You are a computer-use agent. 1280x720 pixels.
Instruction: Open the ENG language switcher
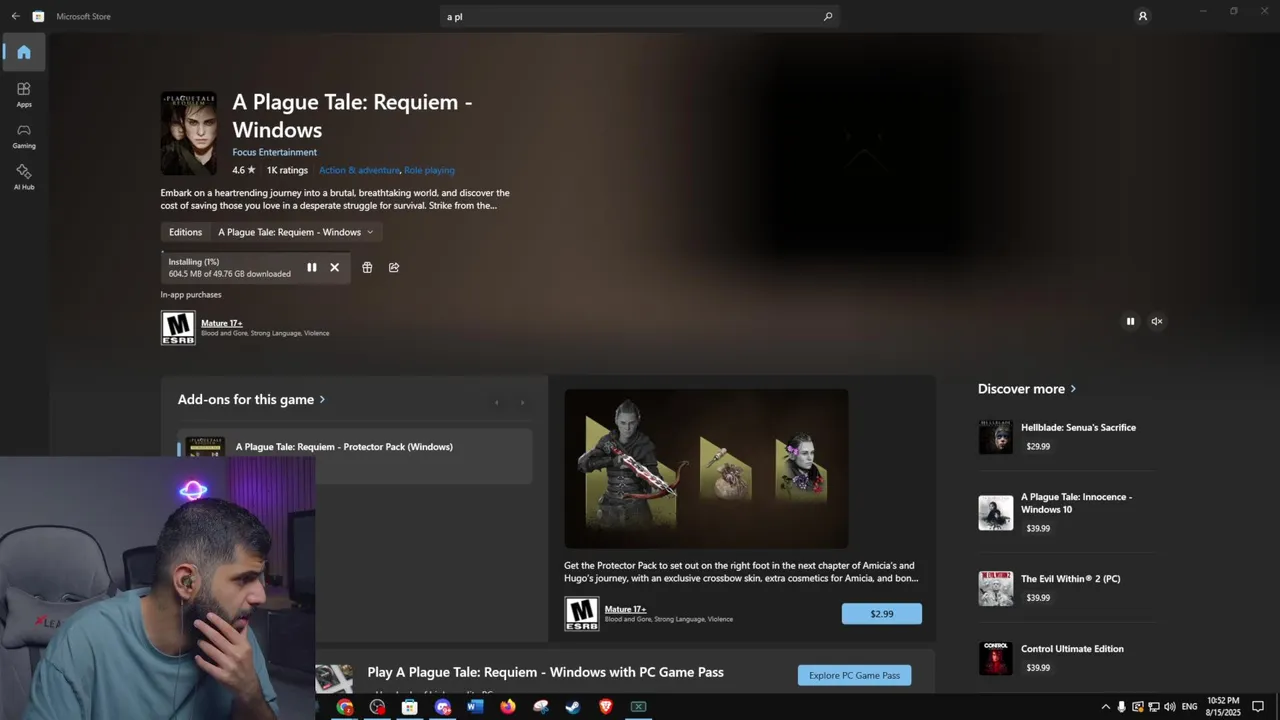tap(1190, 707)
